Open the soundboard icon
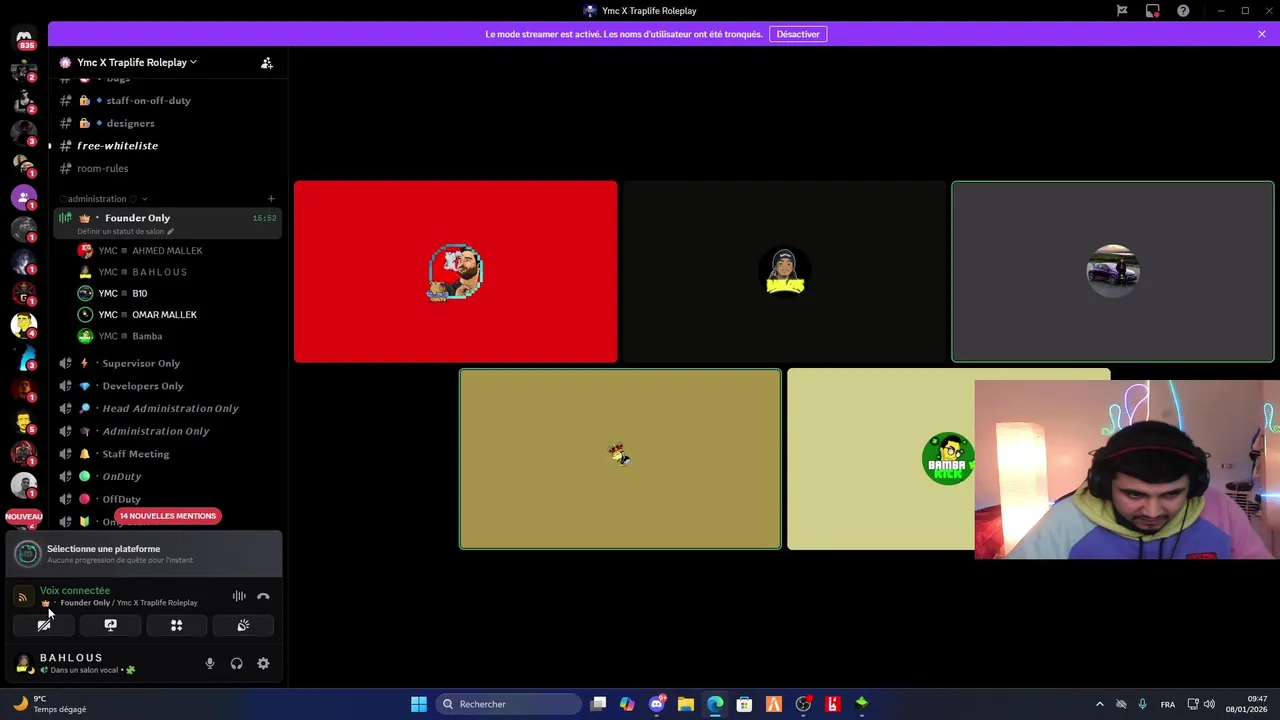 [243, 625]
